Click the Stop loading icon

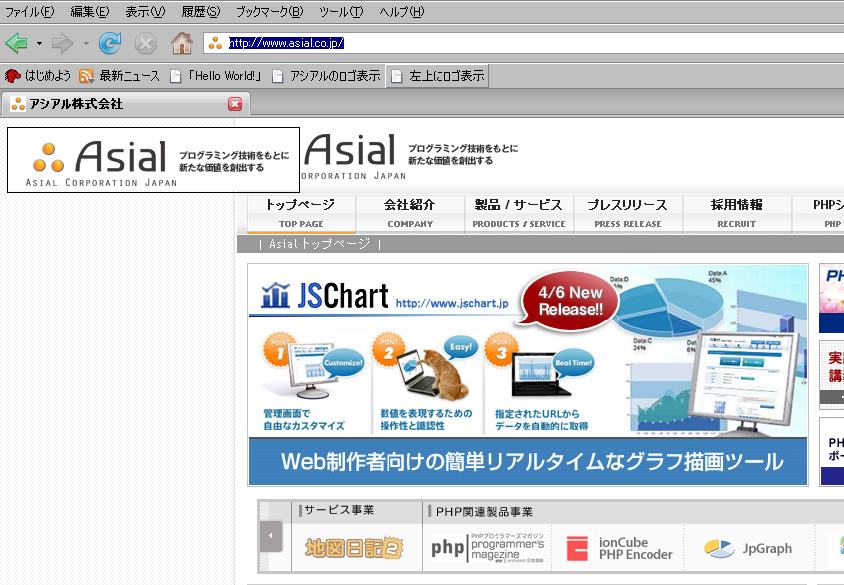pyautogui.click(x=146, y=43)
